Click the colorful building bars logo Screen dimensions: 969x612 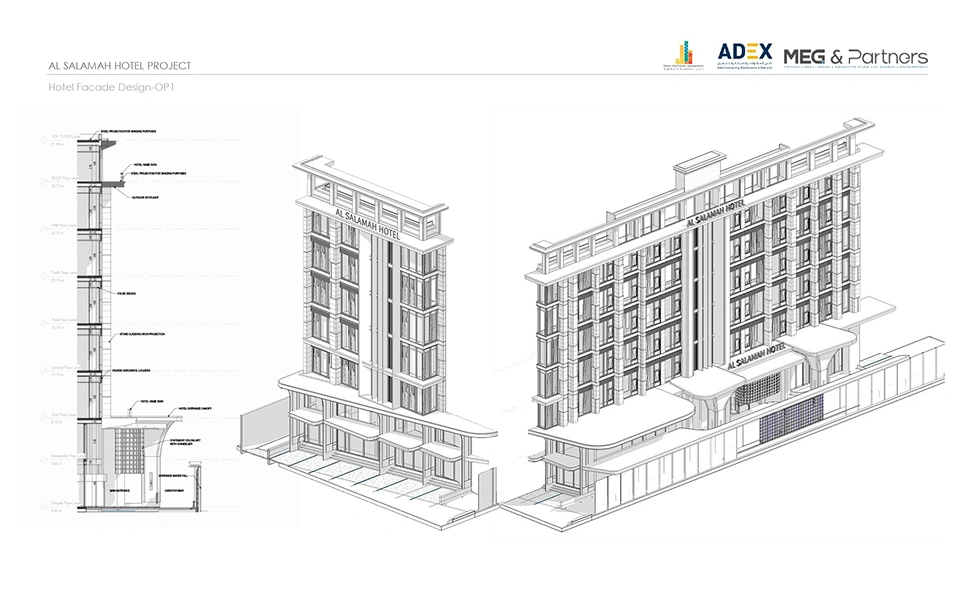[682, 55]
